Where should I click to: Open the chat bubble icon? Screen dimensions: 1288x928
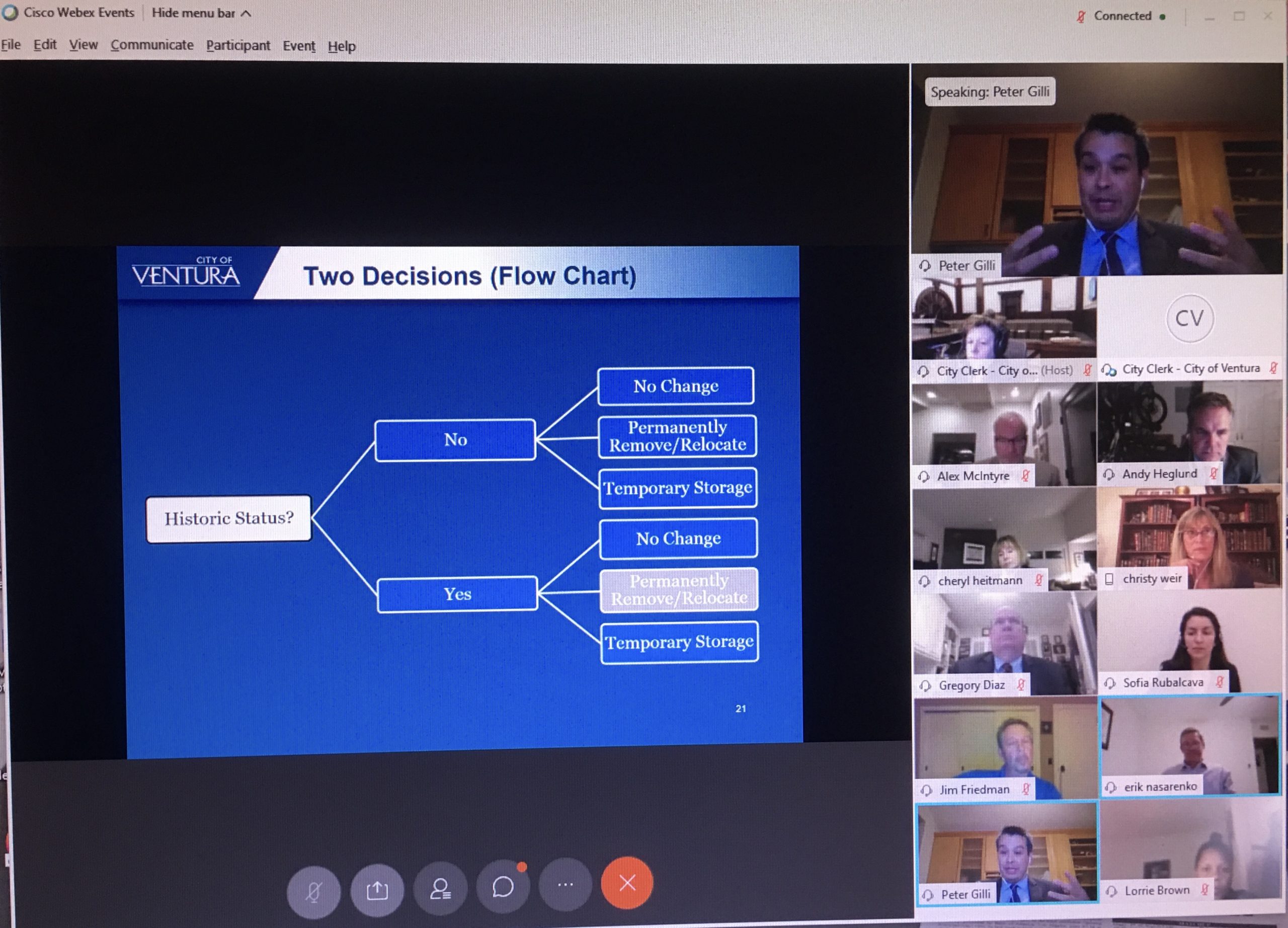pos(503,885)
